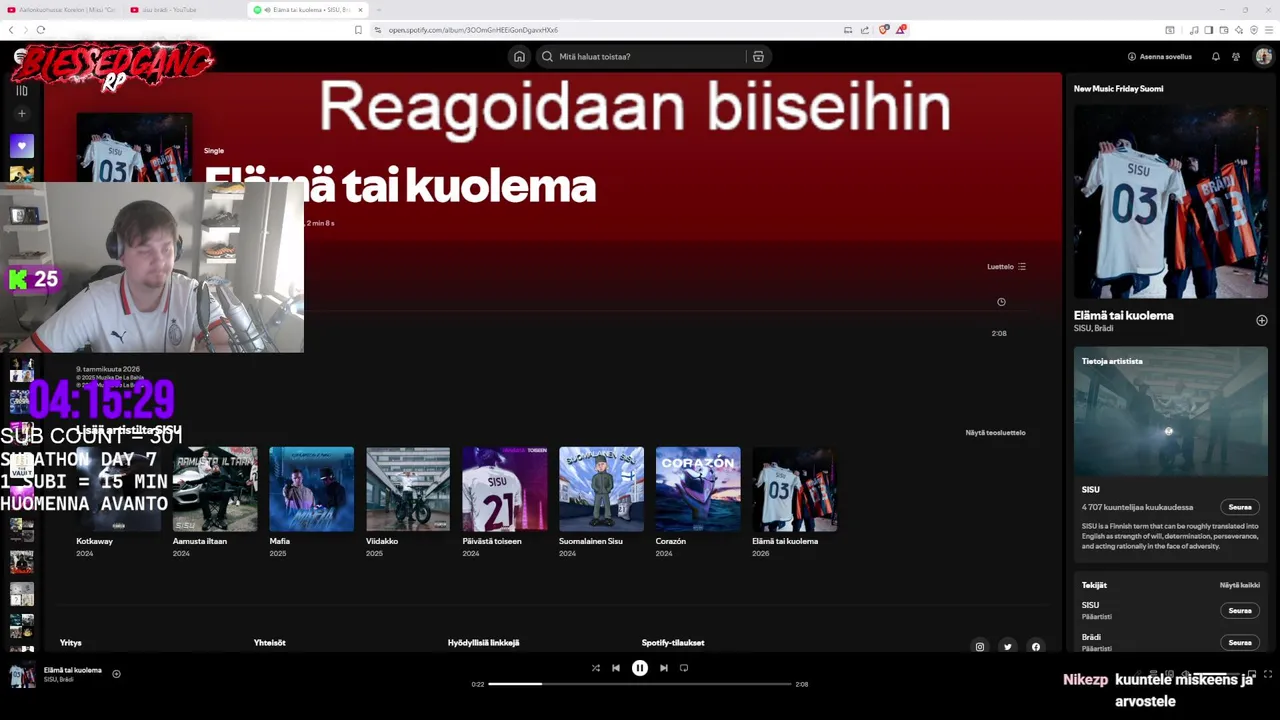Create playlist with plus icon in sidebar
Viewport: 1280px width, 720px height.
(x=21, y=113)
